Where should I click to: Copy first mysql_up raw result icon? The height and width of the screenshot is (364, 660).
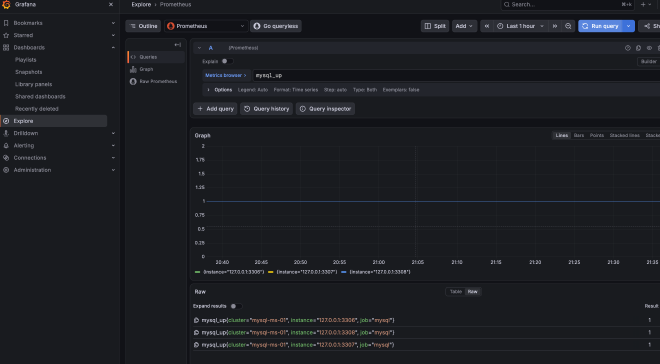pos(196,320)
